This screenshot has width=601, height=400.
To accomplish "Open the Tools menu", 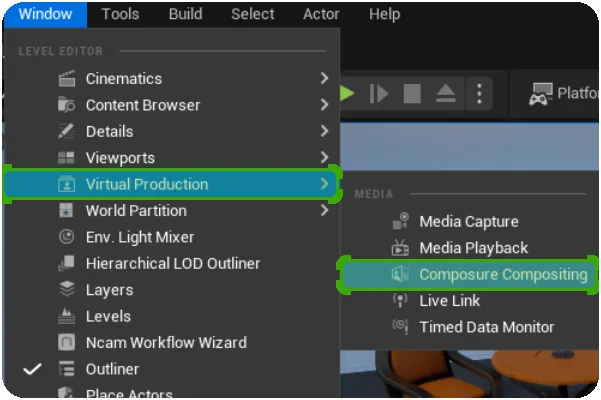I will click(x=120, y=14).
